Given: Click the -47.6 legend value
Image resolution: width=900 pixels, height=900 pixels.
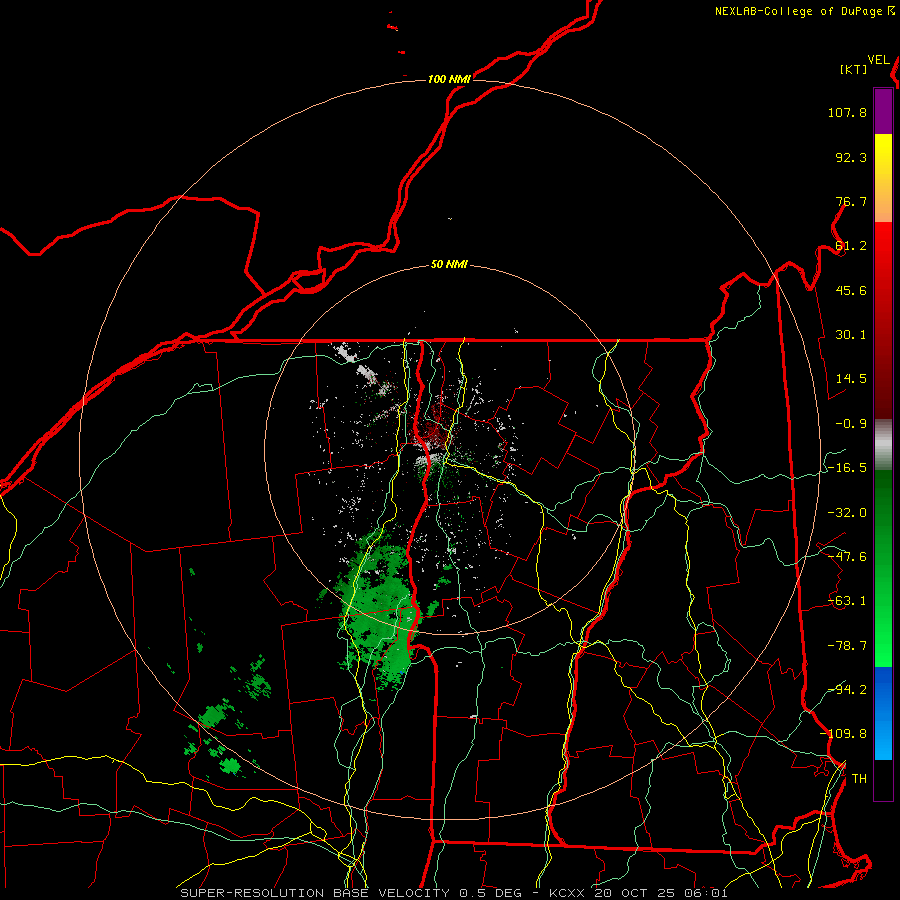Looking at the screenshot, I should click(847, 557).
